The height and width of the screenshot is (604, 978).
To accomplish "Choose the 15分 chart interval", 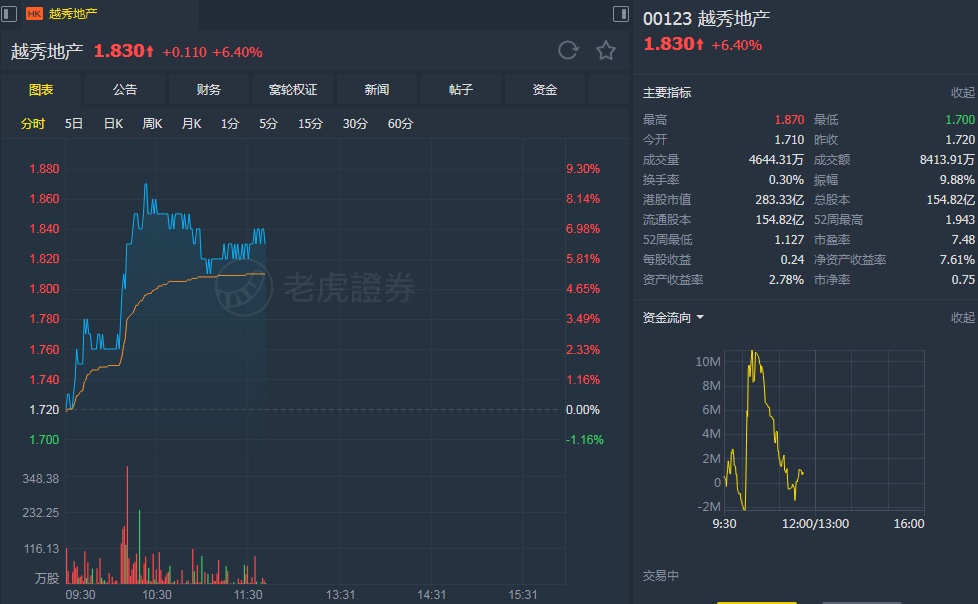I will (310, 124).
